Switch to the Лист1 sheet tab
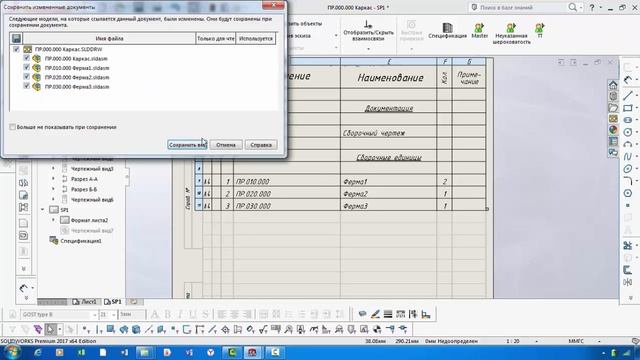 (x=85, y=302)
